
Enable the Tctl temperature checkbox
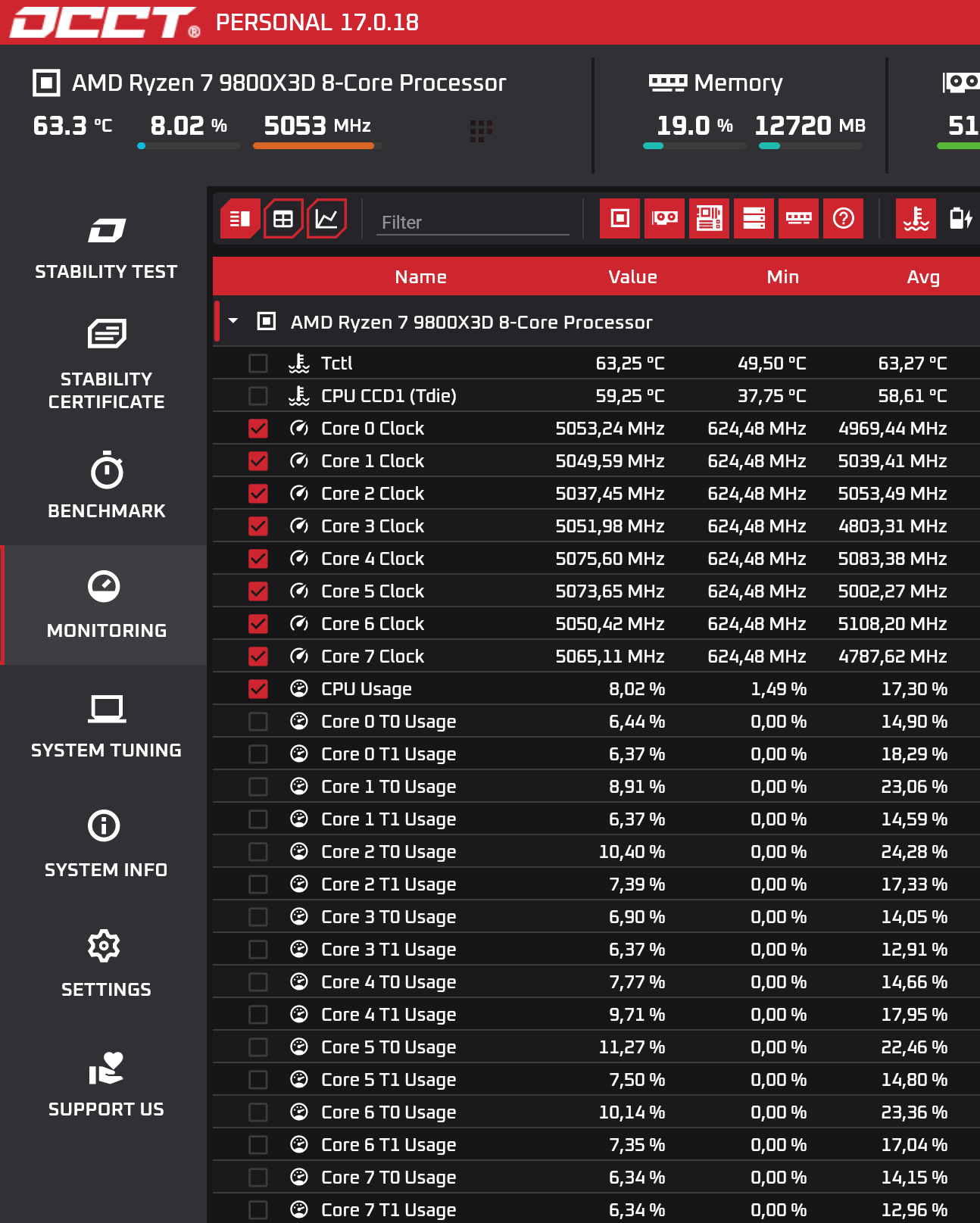pos(258,363)
